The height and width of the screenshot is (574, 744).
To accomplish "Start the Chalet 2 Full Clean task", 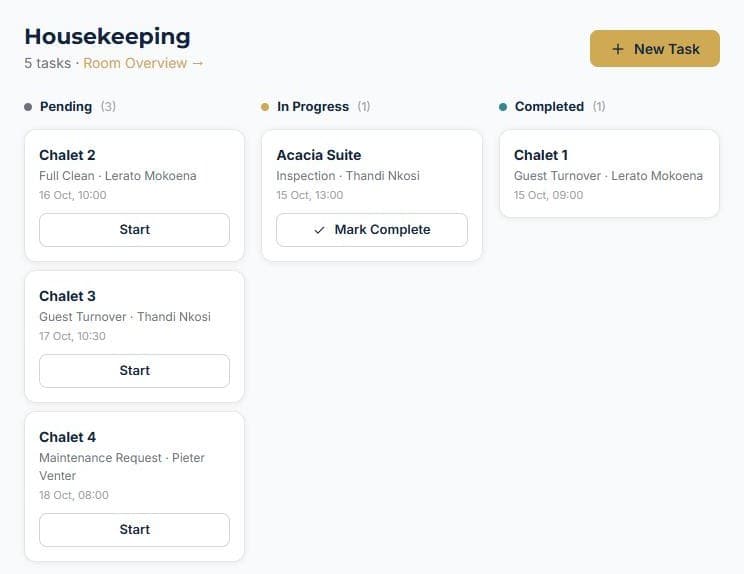I will tap(134, 230).
